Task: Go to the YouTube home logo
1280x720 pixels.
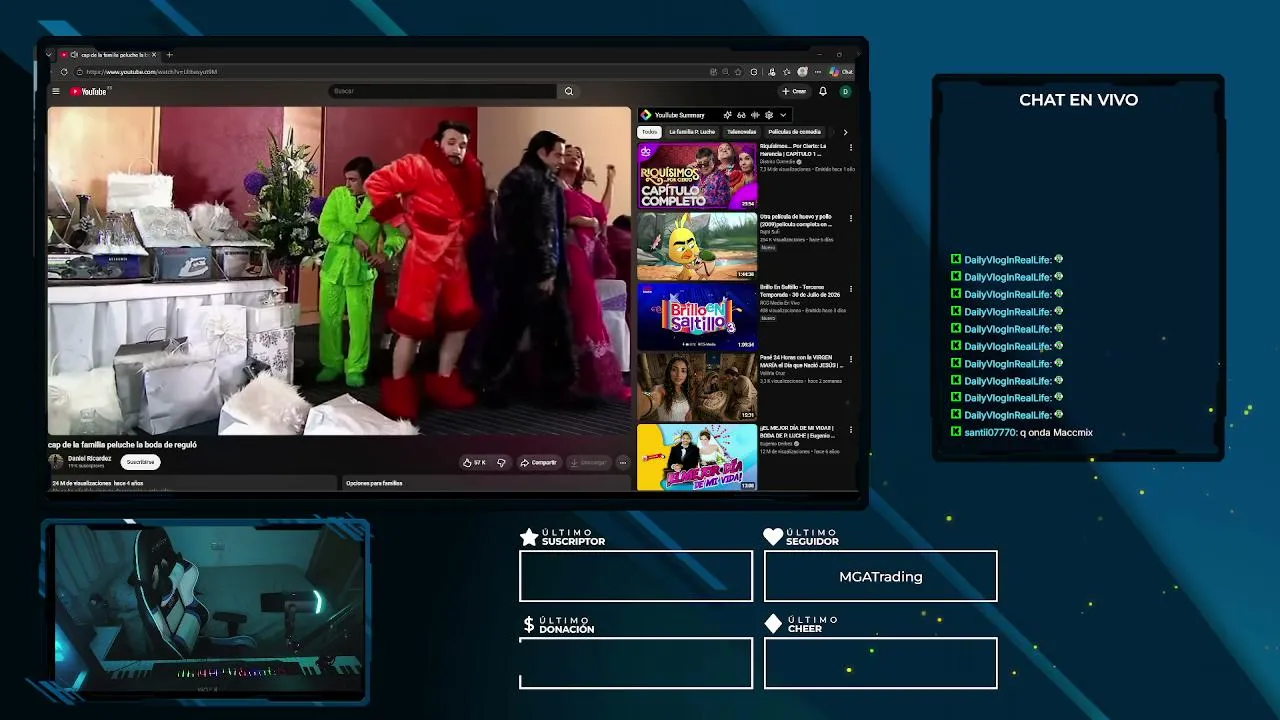Action: [x=88, y=91]
